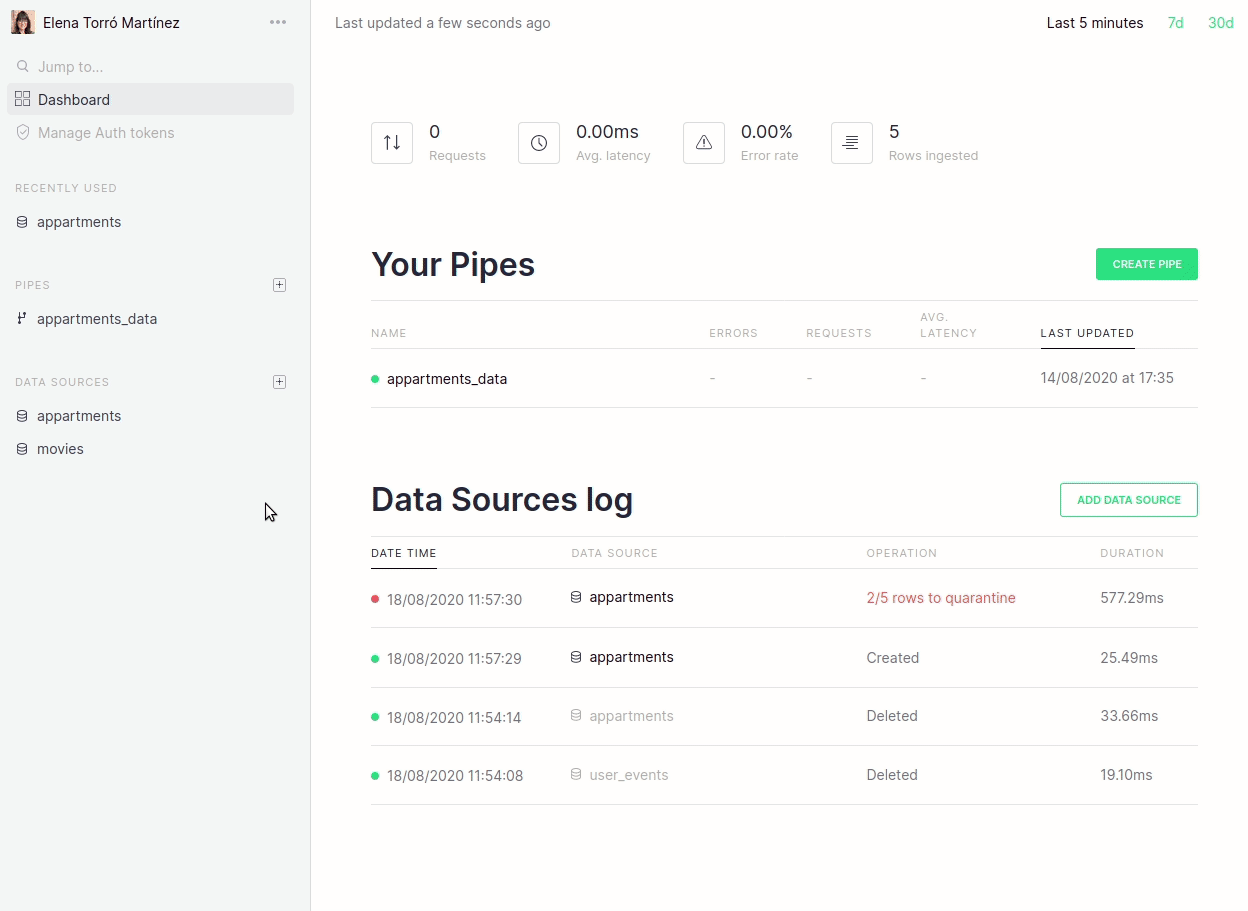Click the requests up-down arrows icon
The height and width of the screenshot is (911, 1248).
point(392,143)
